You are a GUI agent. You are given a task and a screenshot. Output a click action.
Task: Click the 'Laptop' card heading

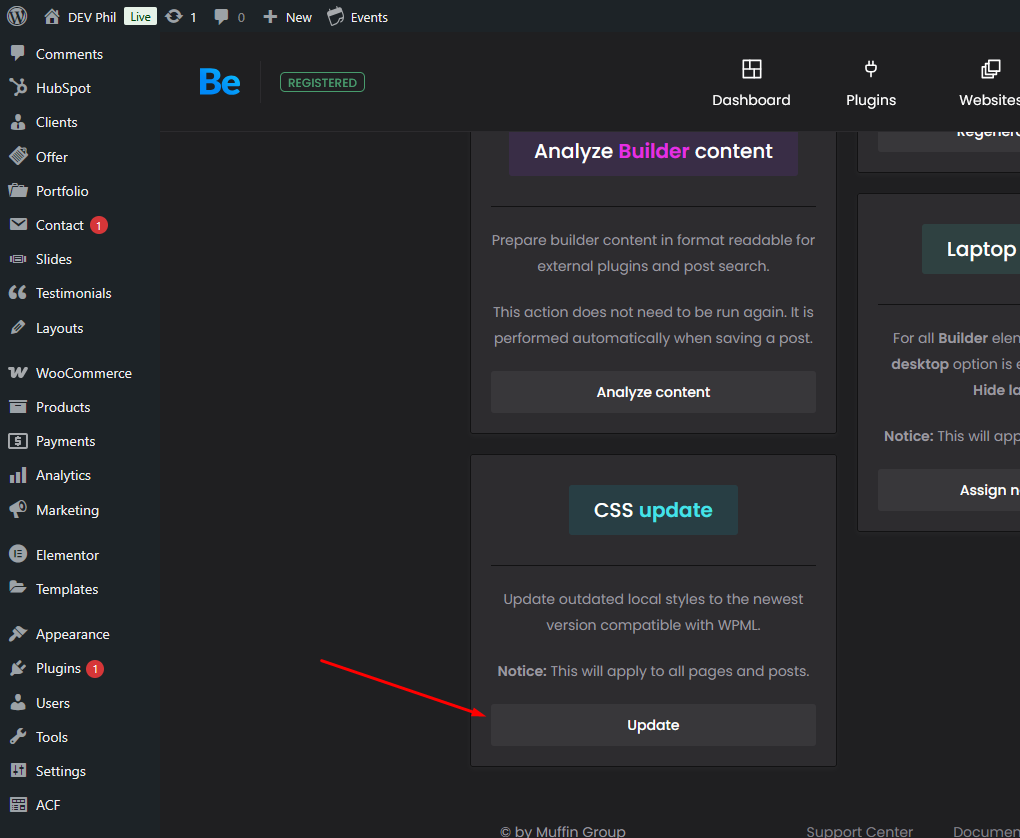pyautogui.click(x=982, y=249)
